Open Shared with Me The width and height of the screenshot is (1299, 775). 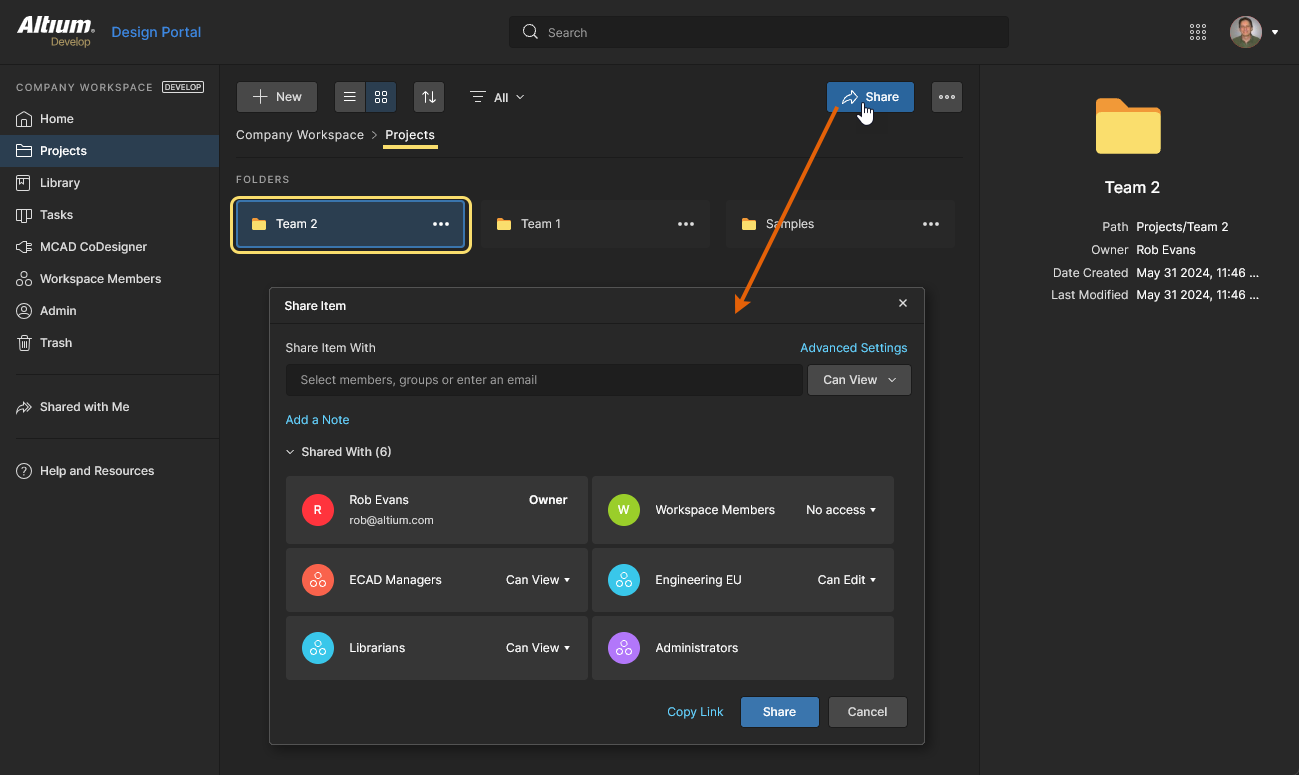tap(109, 407)
